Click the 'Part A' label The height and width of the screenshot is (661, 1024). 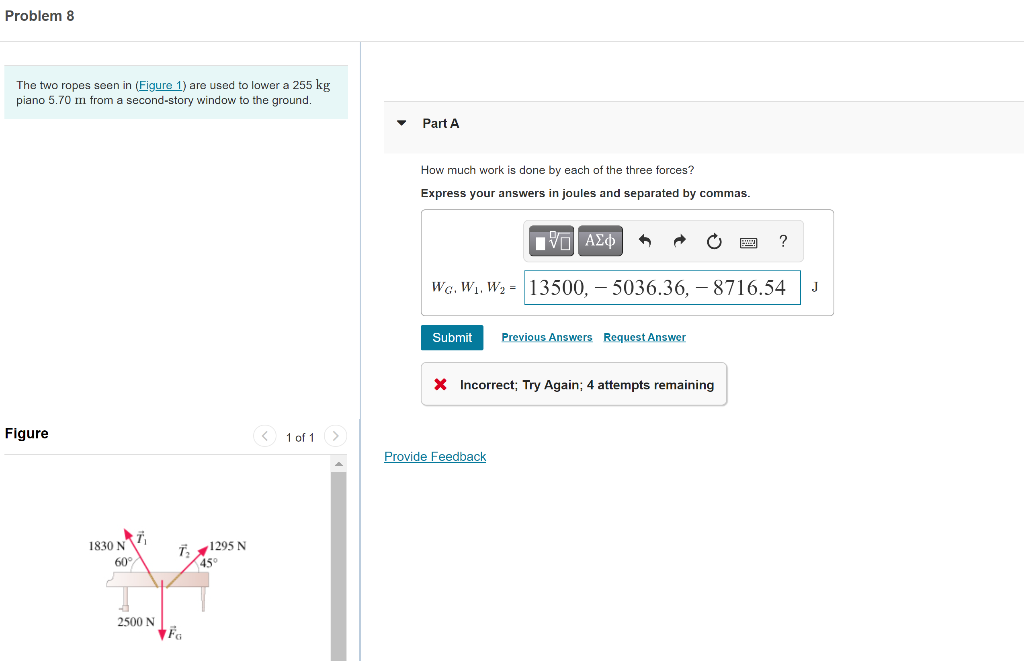[x=441, y=123]
